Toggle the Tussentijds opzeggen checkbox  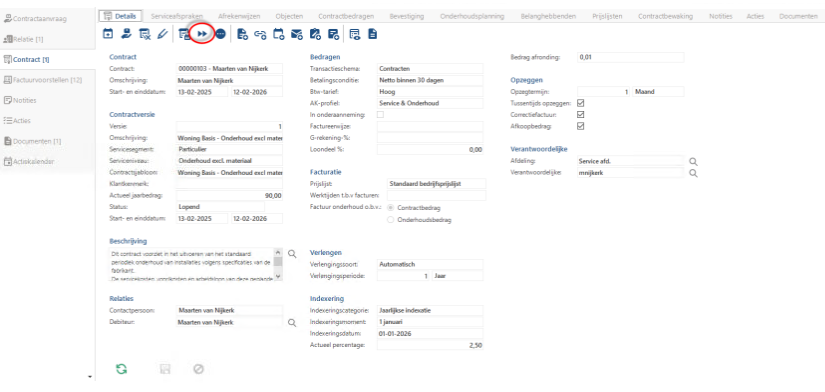coord(581,103)
